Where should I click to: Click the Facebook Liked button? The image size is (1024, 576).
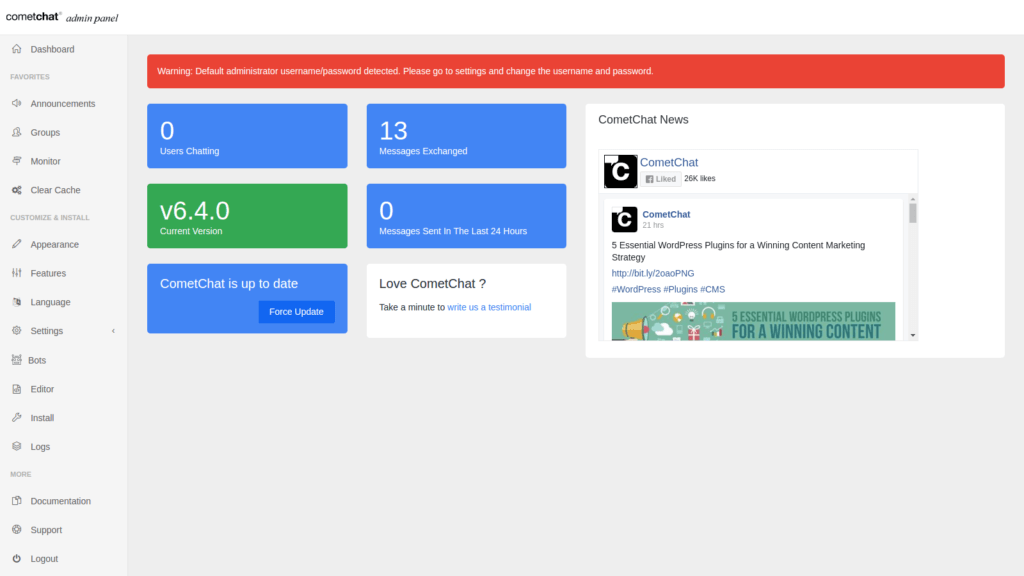click(660, 179)
